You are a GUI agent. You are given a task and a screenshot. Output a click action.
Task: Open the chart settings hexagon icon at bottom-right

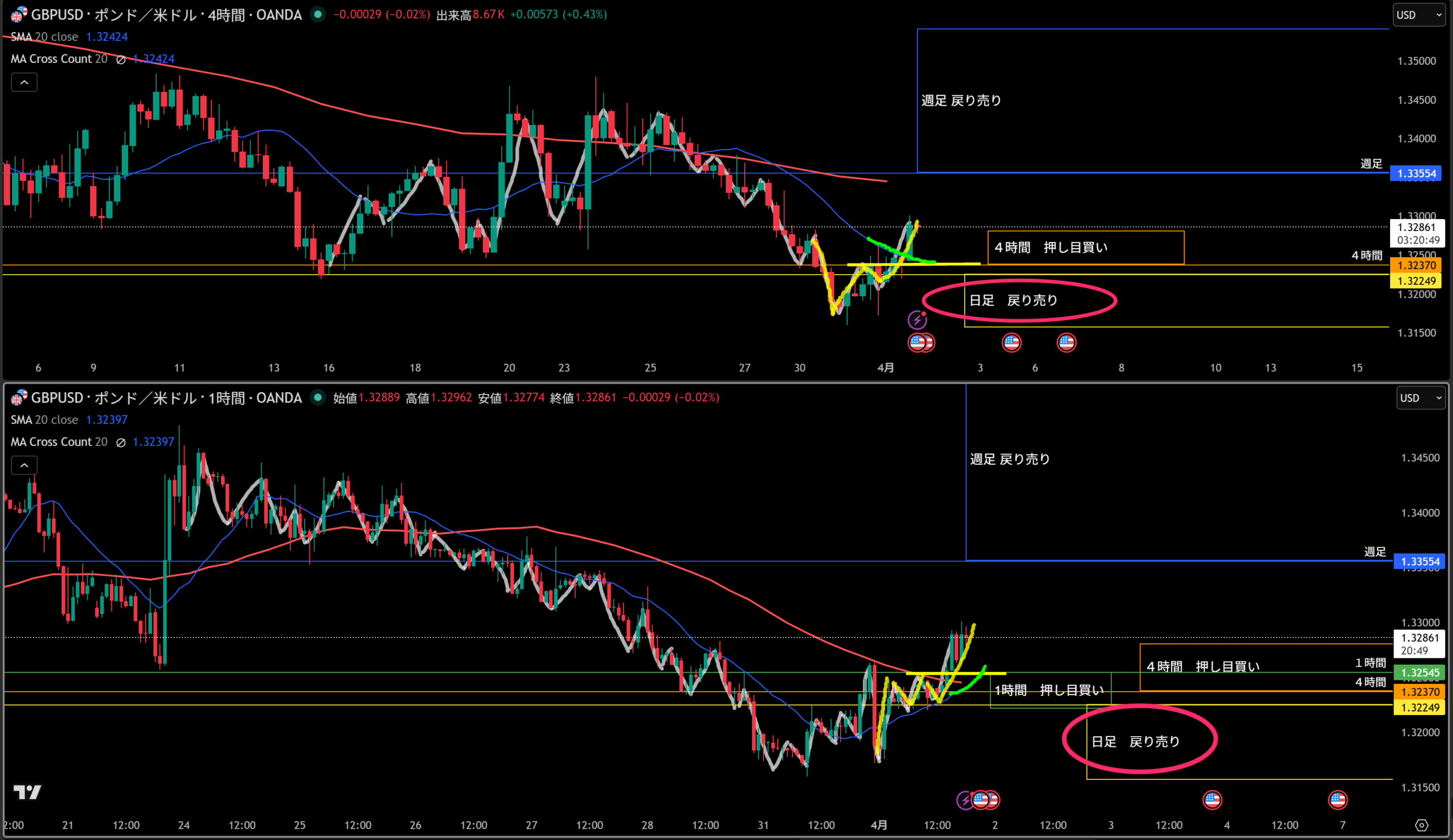pyautogui.click(x=1421, y=825)
